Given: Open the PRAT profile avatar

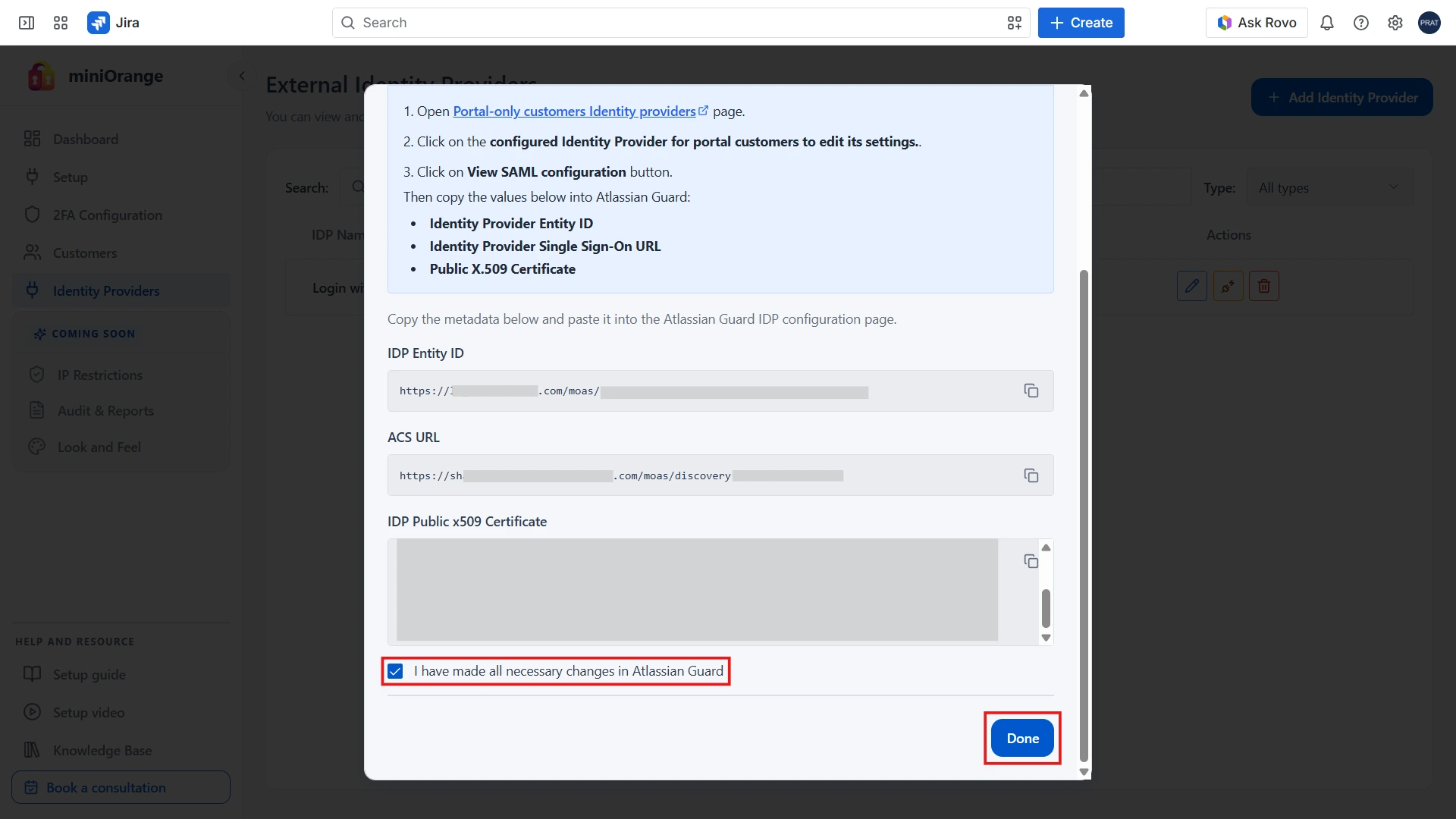Looking at the screenshot, I should pos(1429,23).
